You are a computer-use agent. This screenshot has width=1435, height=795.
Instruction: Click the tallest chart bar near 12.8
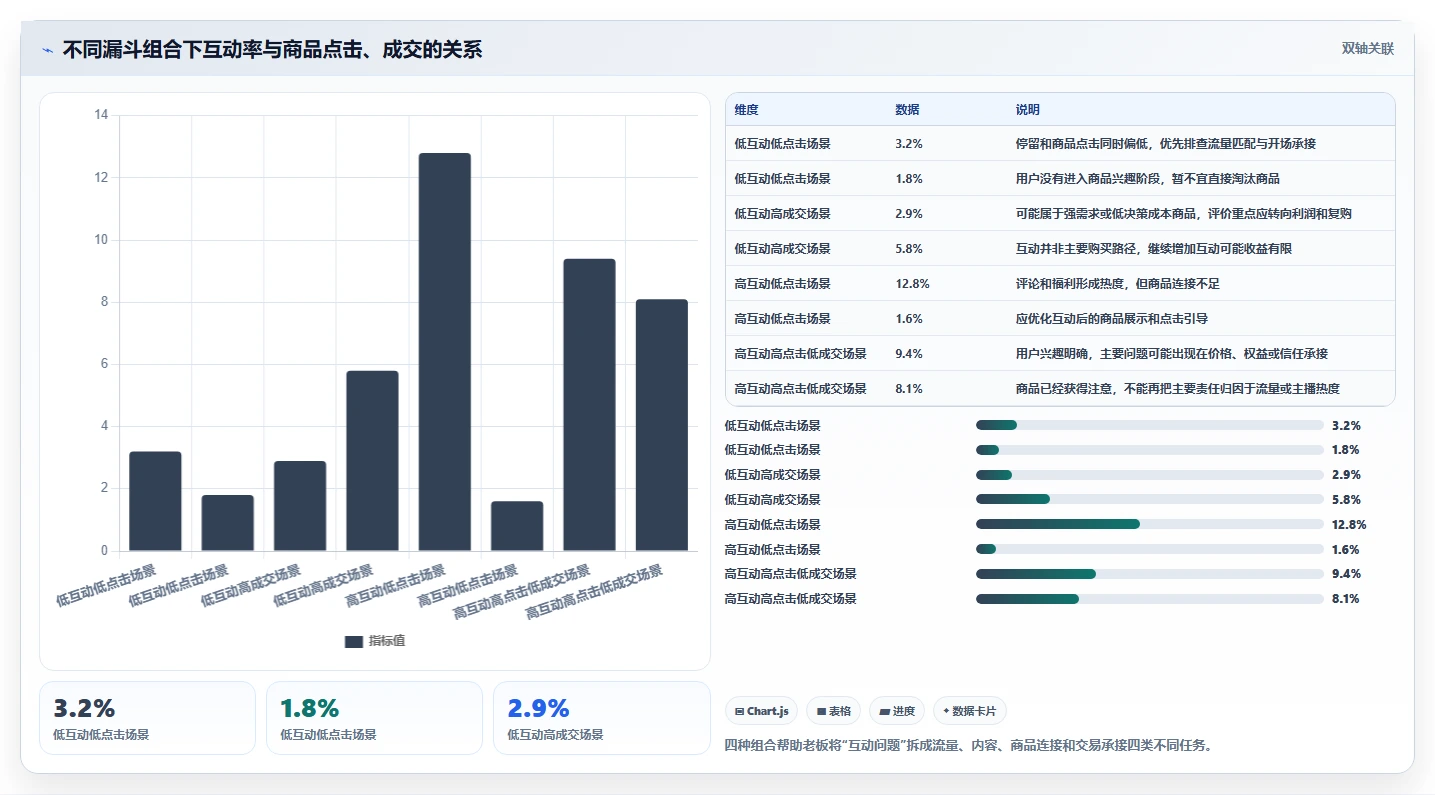(x=444, y=352)
